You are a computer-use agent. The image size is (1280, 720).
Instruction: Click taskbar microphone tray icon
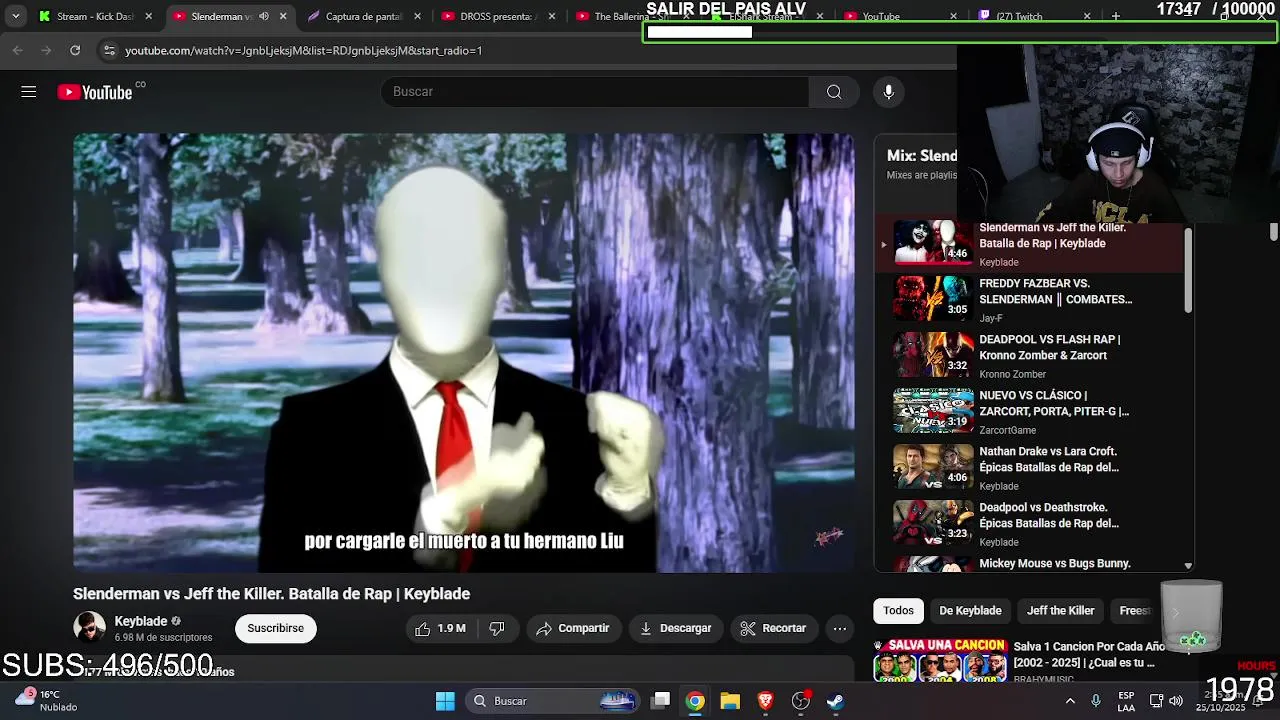coord(1096,701)
